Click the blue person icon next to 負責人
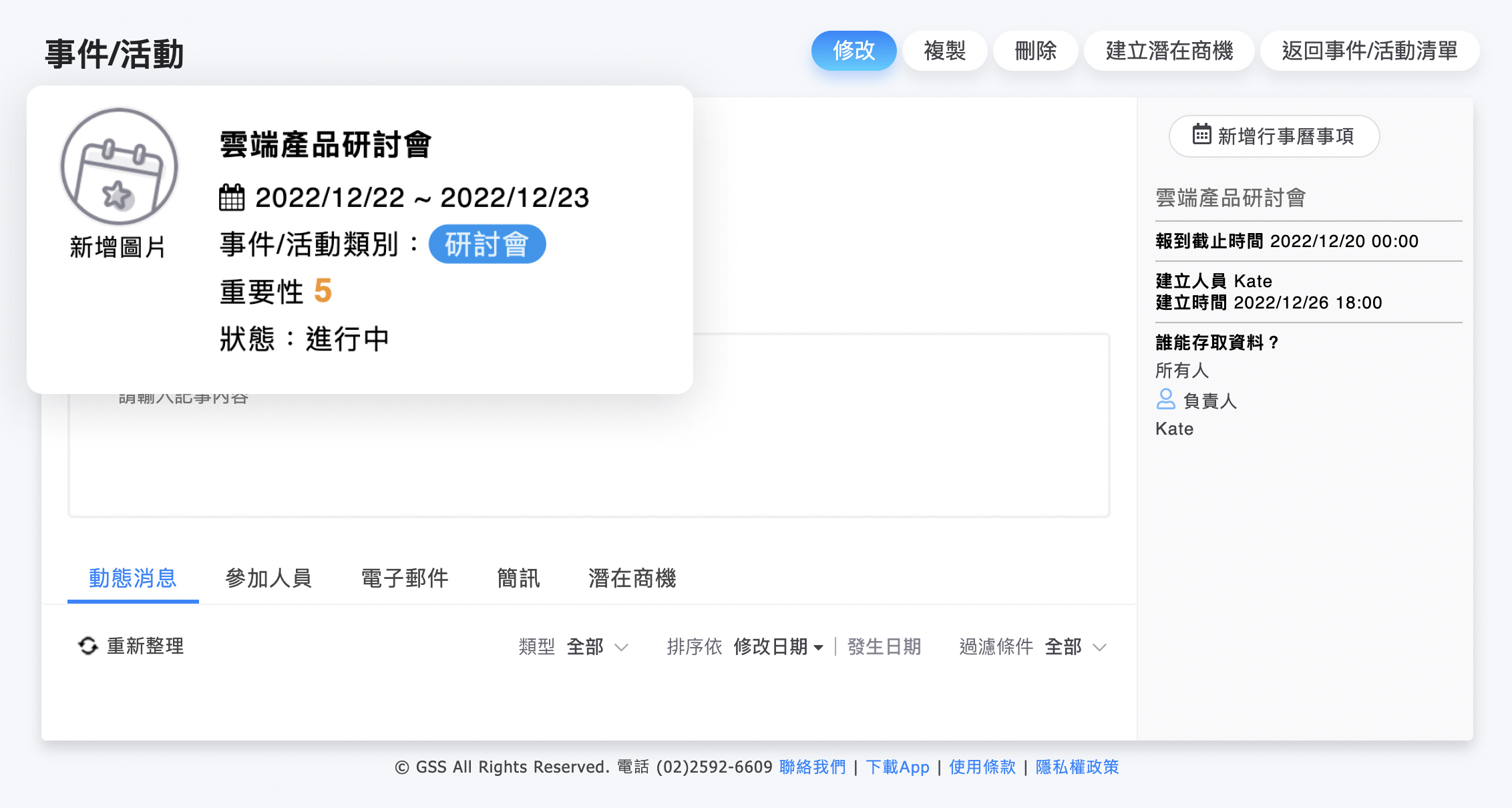Screen dimensions: 1512x808 pos(1166,400)
